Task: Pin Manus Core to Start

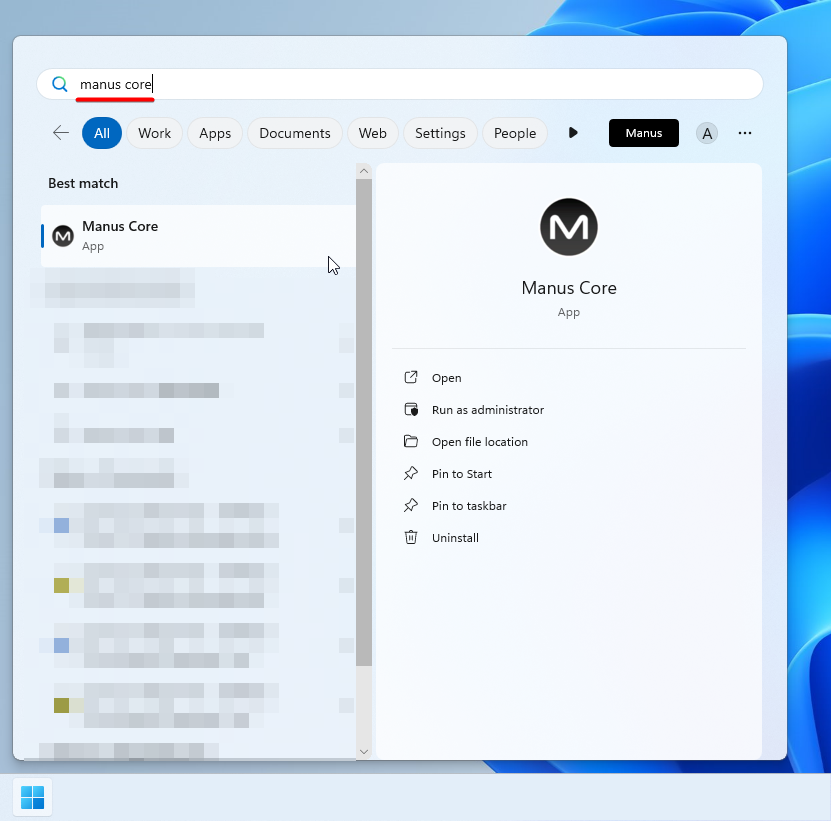Action: [461, 474]
